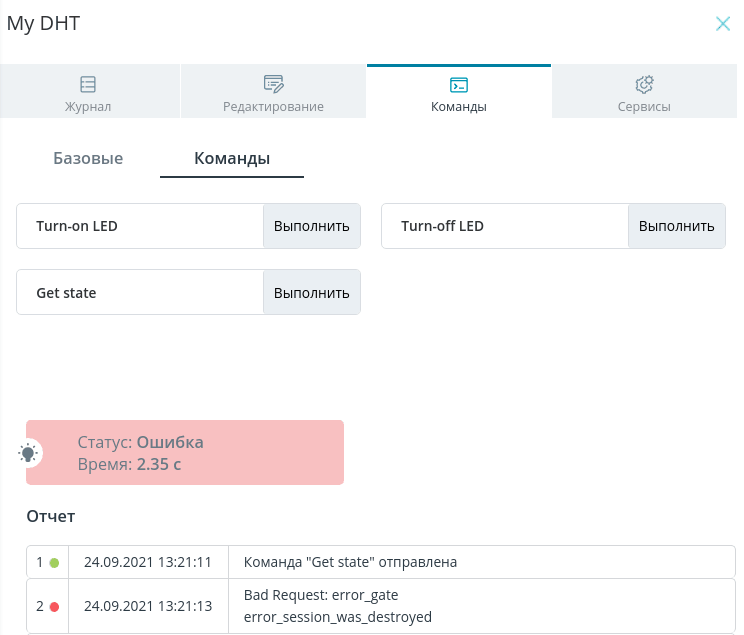Click the Сервисы gear icon
This screenshot has width=744, height=635.
pos(644,84)
